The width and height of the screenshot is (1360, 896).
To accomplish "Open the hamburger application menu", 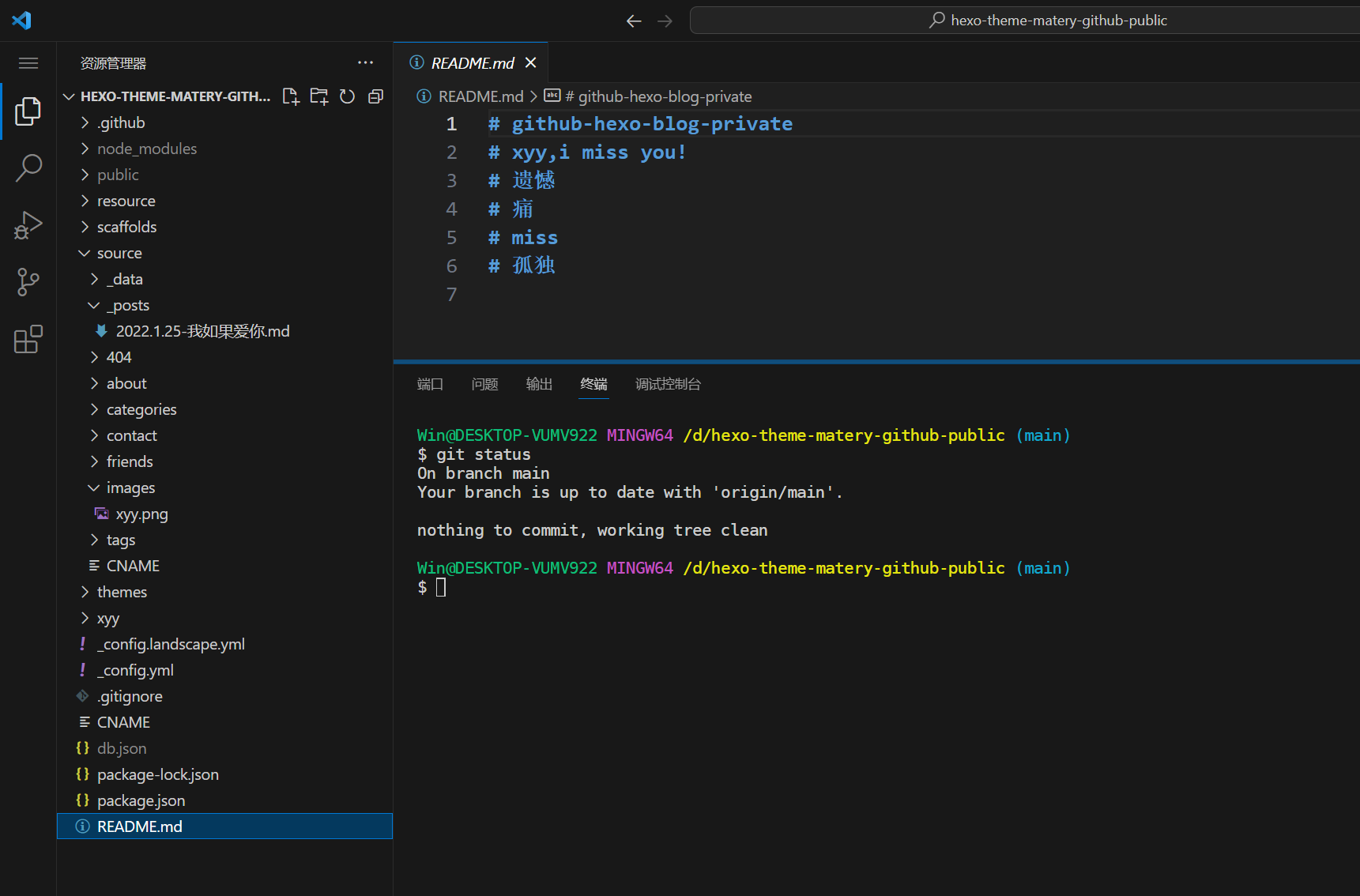I will click(28, 63).
